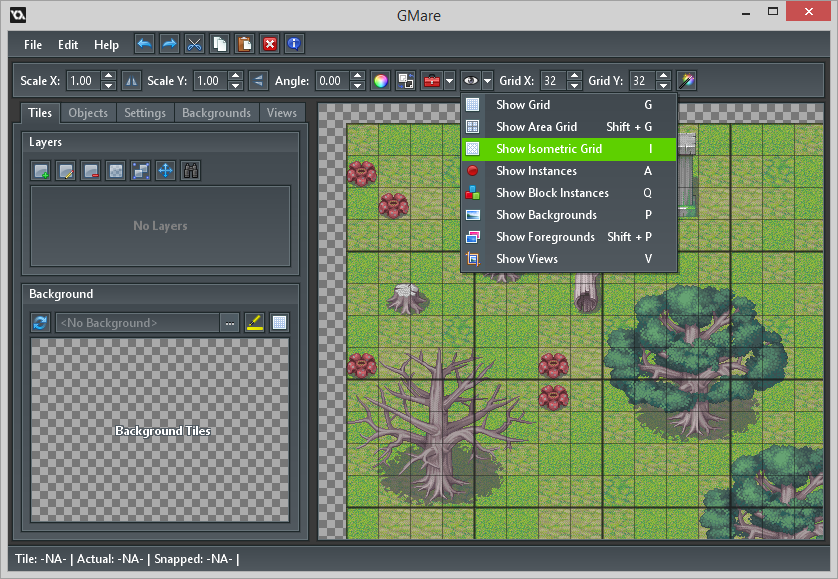This screenshot has width=838, height=579.
Task: Click the red toolbox icon
Action: point(432,81)
